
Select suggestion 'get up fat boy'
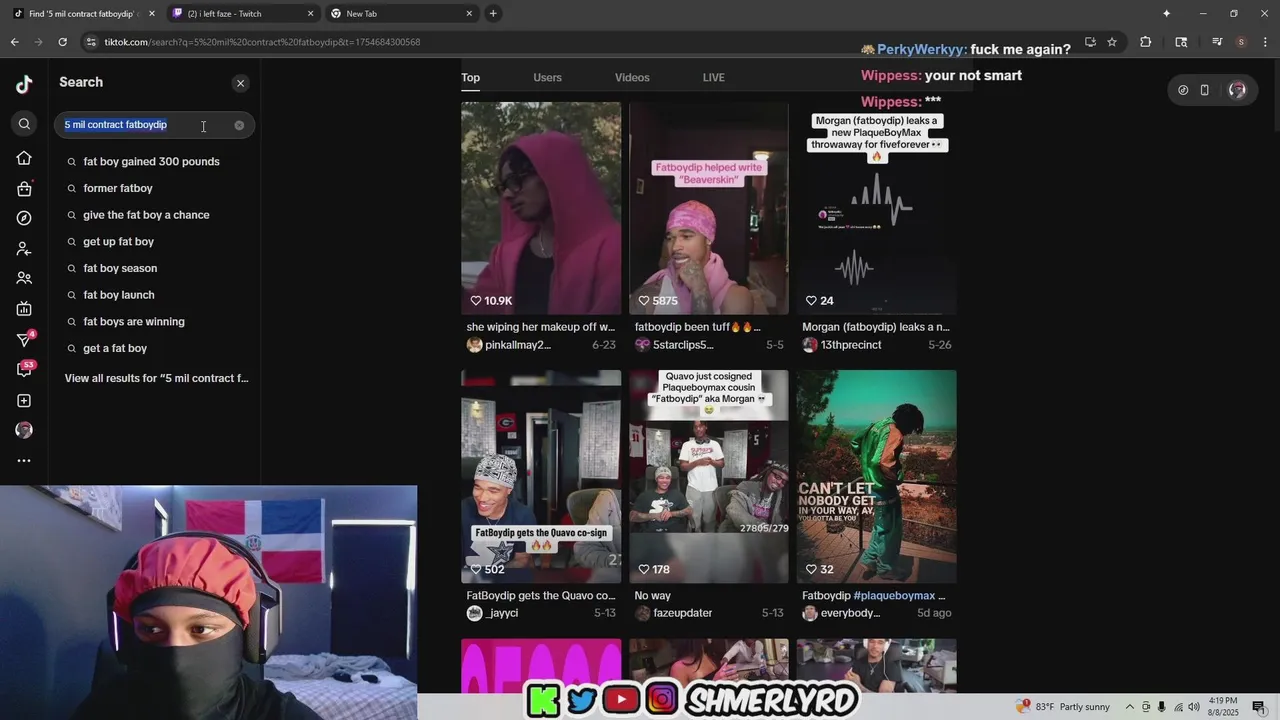[x=118, y=241]
